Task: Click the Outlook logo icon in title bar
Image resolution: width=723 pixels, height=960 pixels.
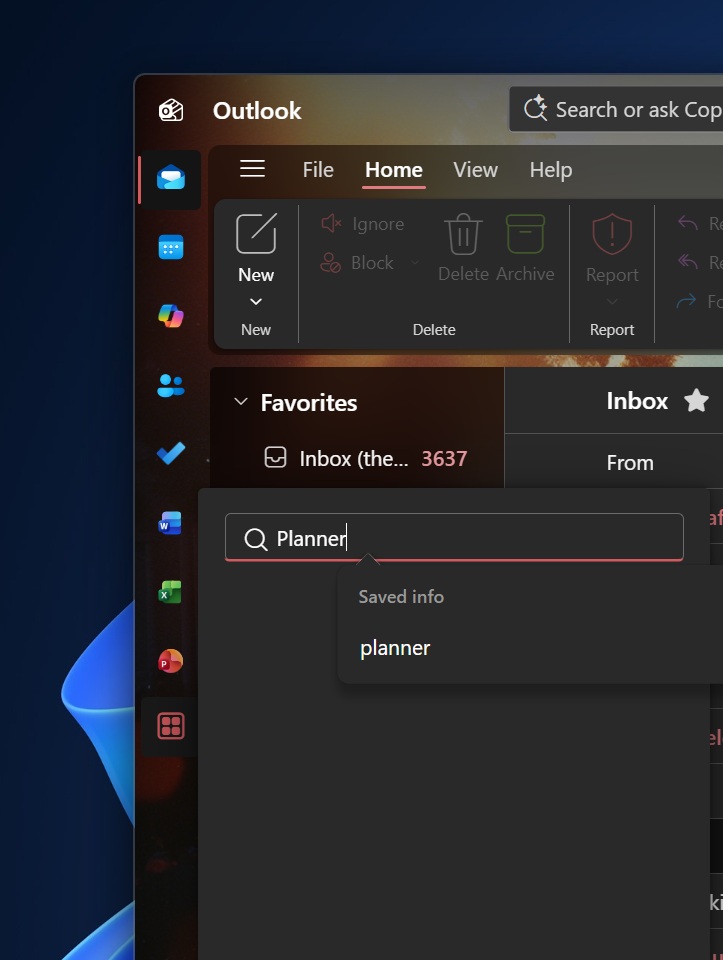Action: 171,111
